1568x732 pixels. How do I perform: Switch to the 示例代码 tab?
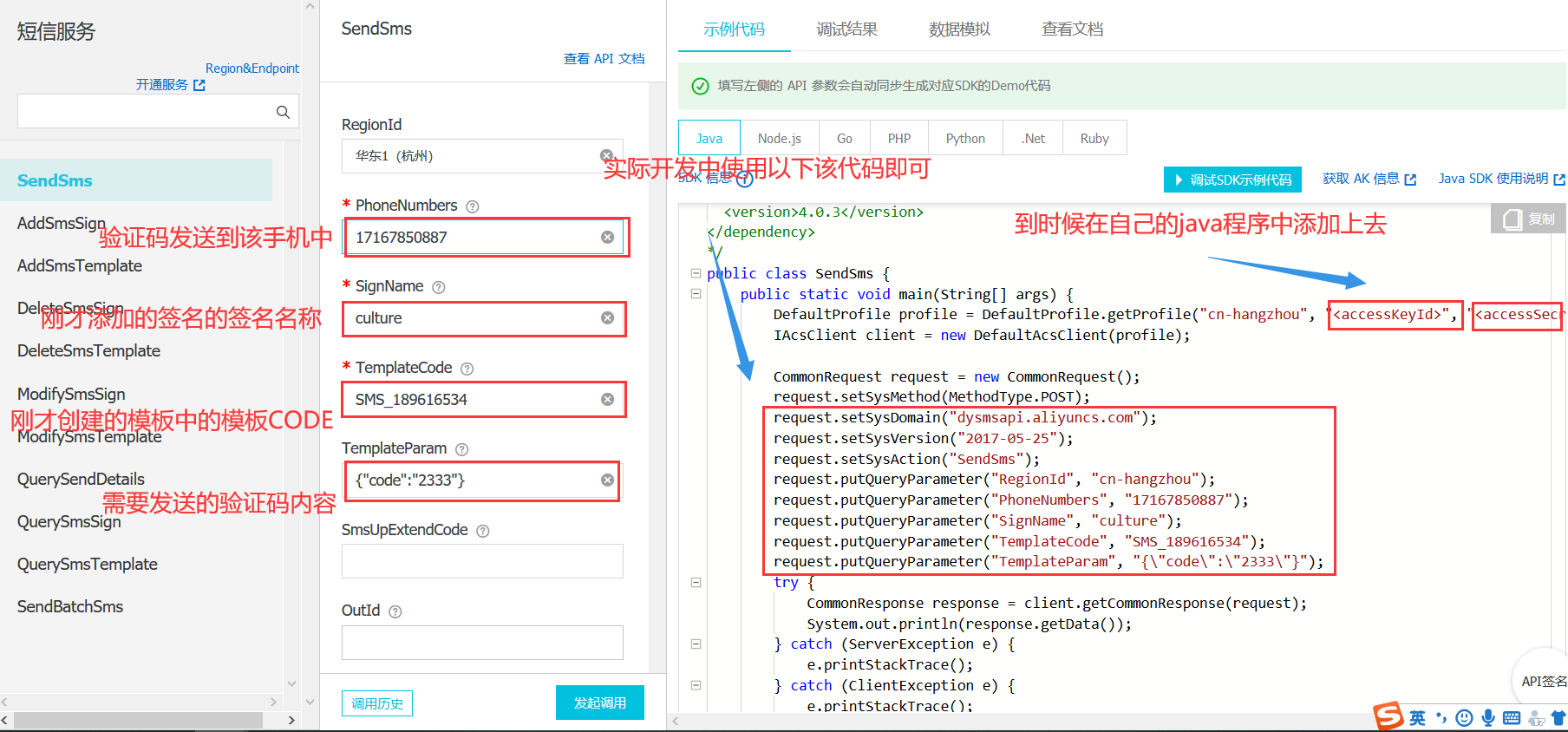click(735, 29)
